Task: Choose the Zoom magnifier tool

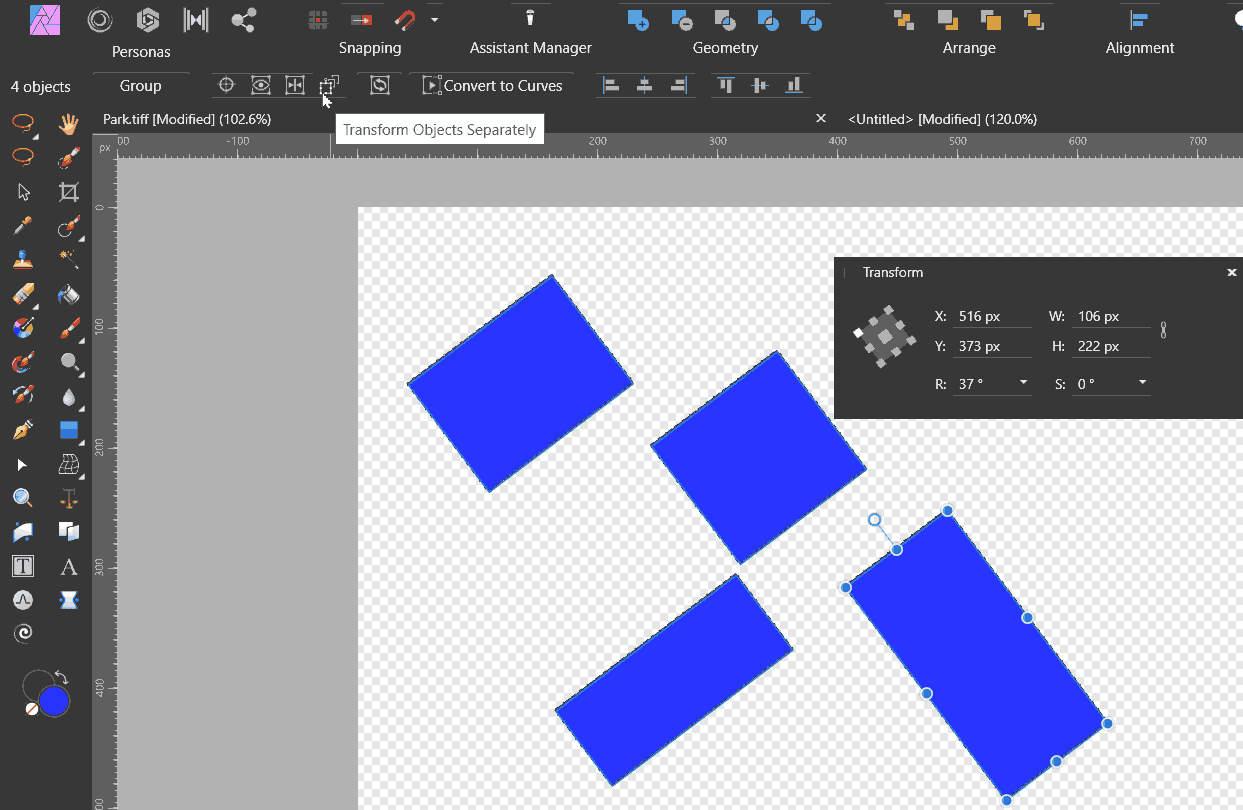Action: tap(23, 498)
